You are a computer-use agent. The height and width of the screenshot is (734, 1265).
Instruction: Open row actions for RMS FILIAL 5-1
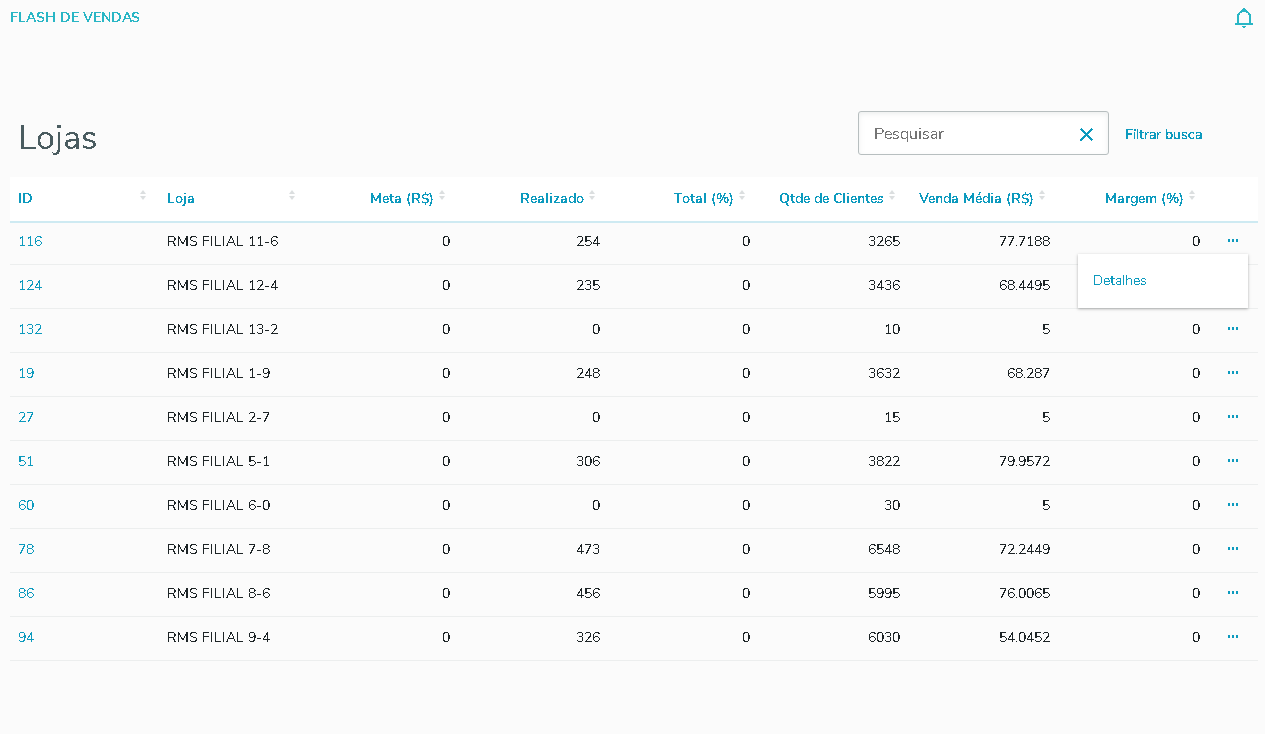(x=1233, y=461)
